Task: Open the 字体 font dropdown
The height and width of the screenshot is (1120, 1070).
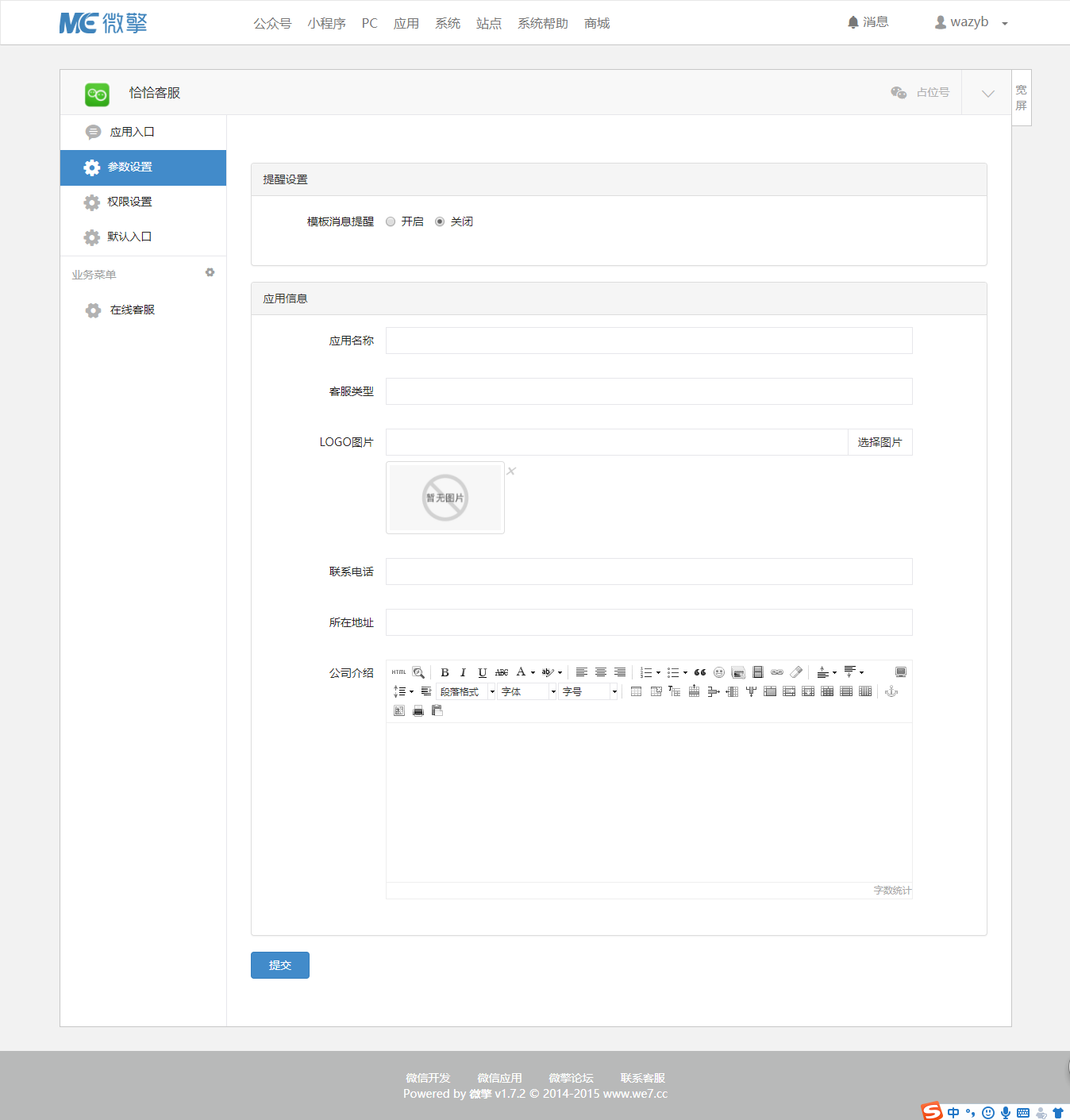Action: point(528,691)
